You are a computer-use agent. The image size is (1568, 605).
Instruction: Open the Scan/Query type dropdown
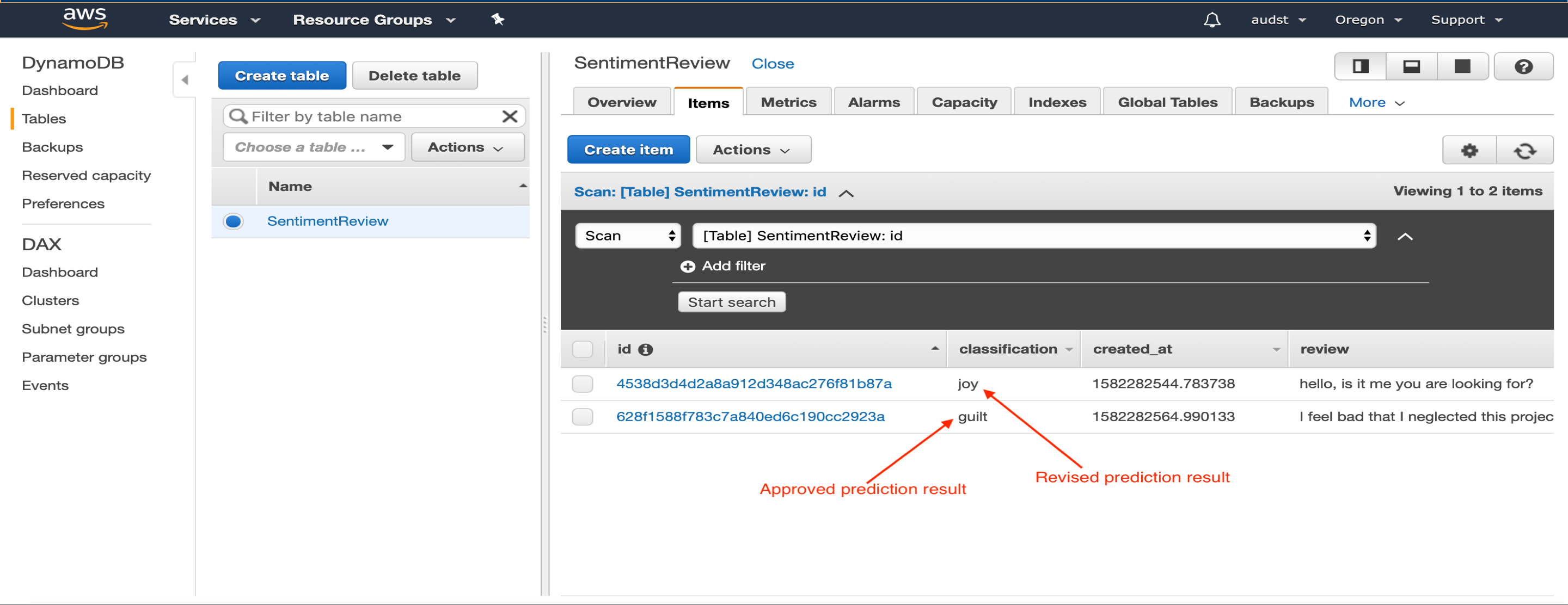click(x=628, y=236)
